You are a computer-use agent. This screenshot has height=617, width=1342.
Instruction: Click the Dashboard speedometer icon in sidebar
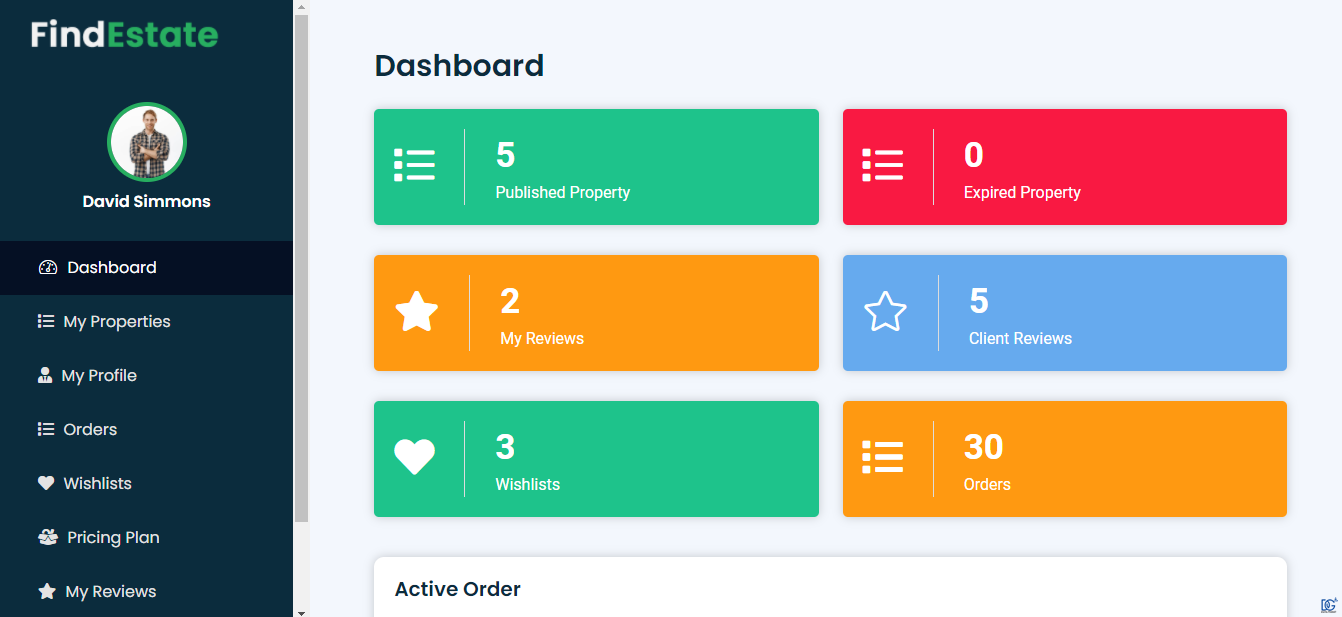pyautogui.click(x=48, y=268)
